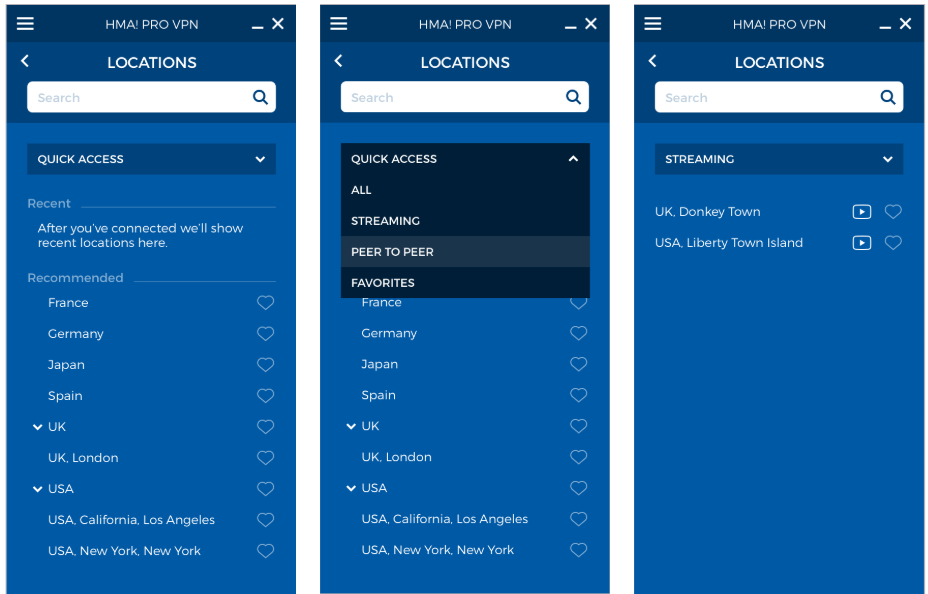Favorite UK, Donkey Town with heart icon
This screenshot has height=594, width=928.
pos(893,212)
